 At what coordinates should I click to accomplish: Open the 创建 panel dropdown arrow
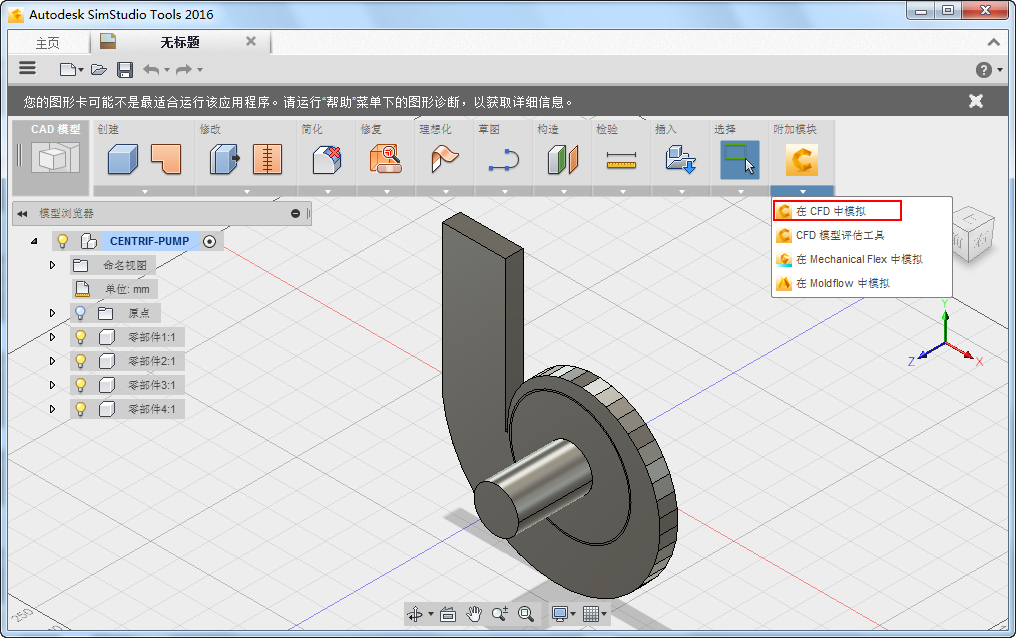tap(144, 192)
